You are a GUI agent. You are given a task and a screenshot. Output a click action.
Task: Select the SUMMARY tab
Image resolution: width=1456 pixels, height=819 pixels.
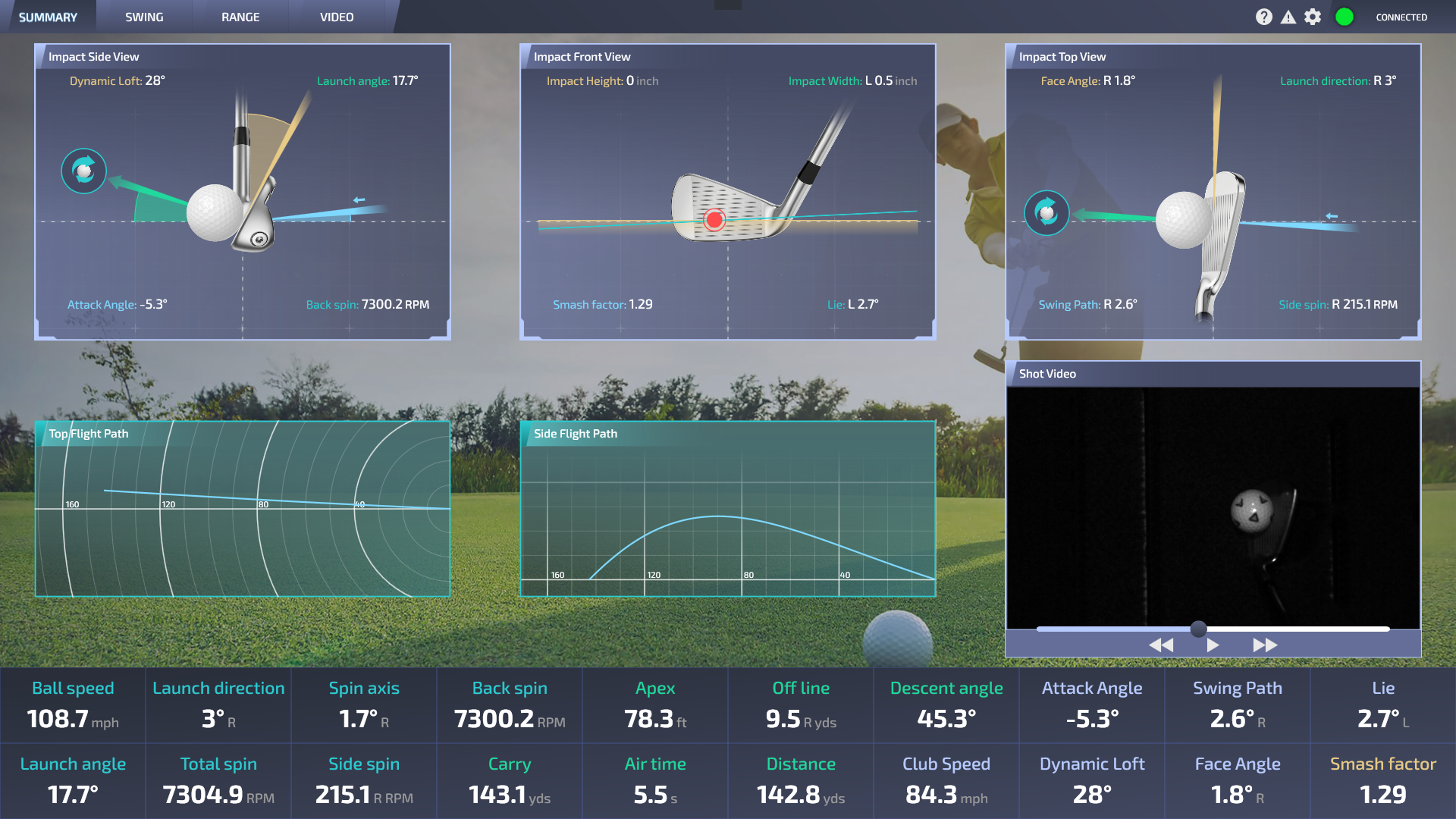48,17
